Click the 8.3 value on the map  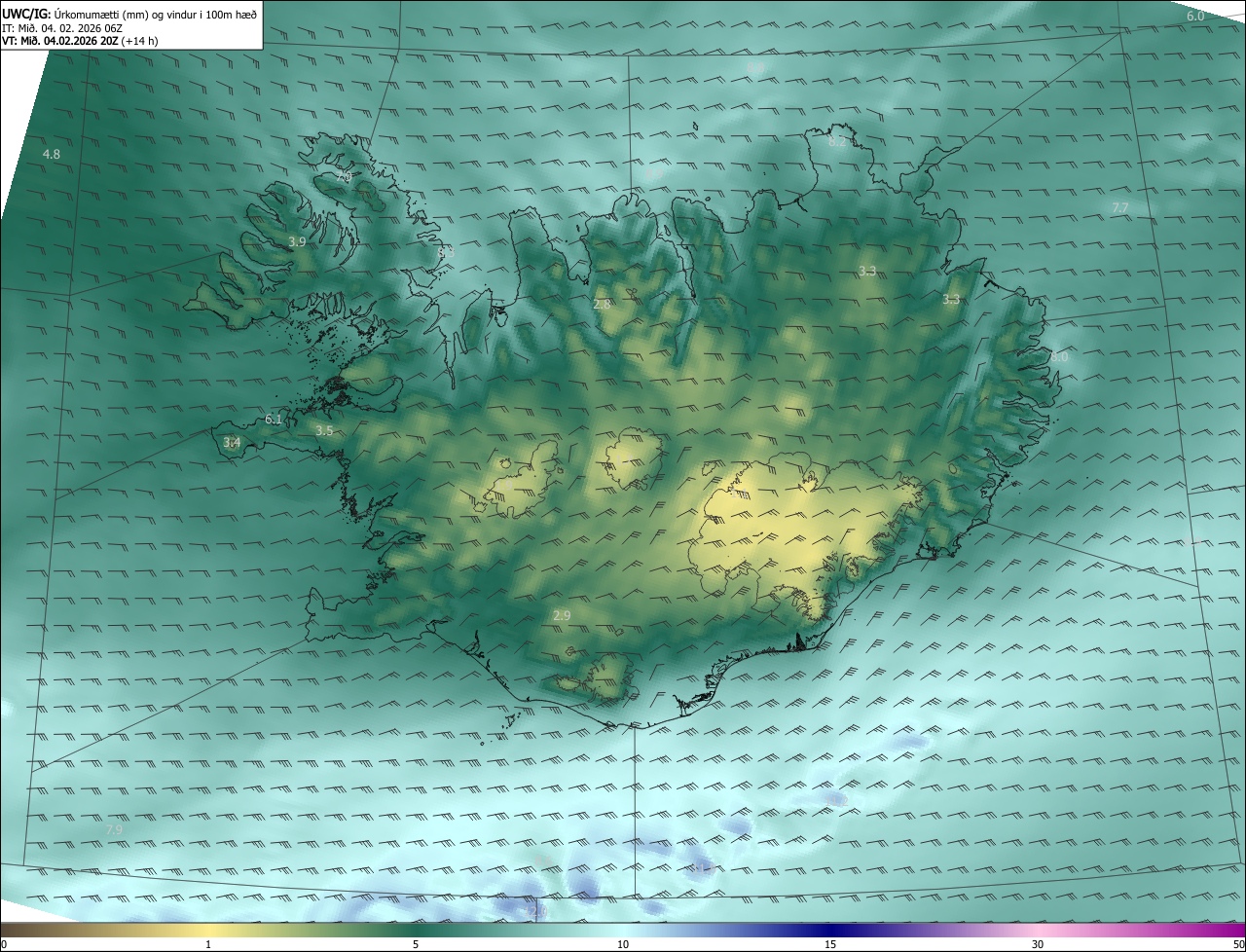[x=446, y=253]
